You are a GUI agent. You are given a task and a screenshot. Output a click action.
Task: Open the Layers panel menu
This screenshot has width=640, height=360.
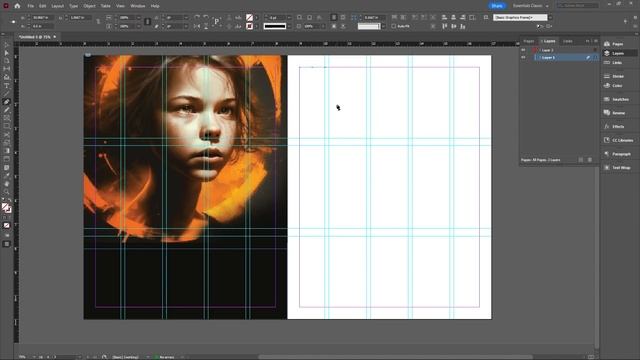point(596,41)
